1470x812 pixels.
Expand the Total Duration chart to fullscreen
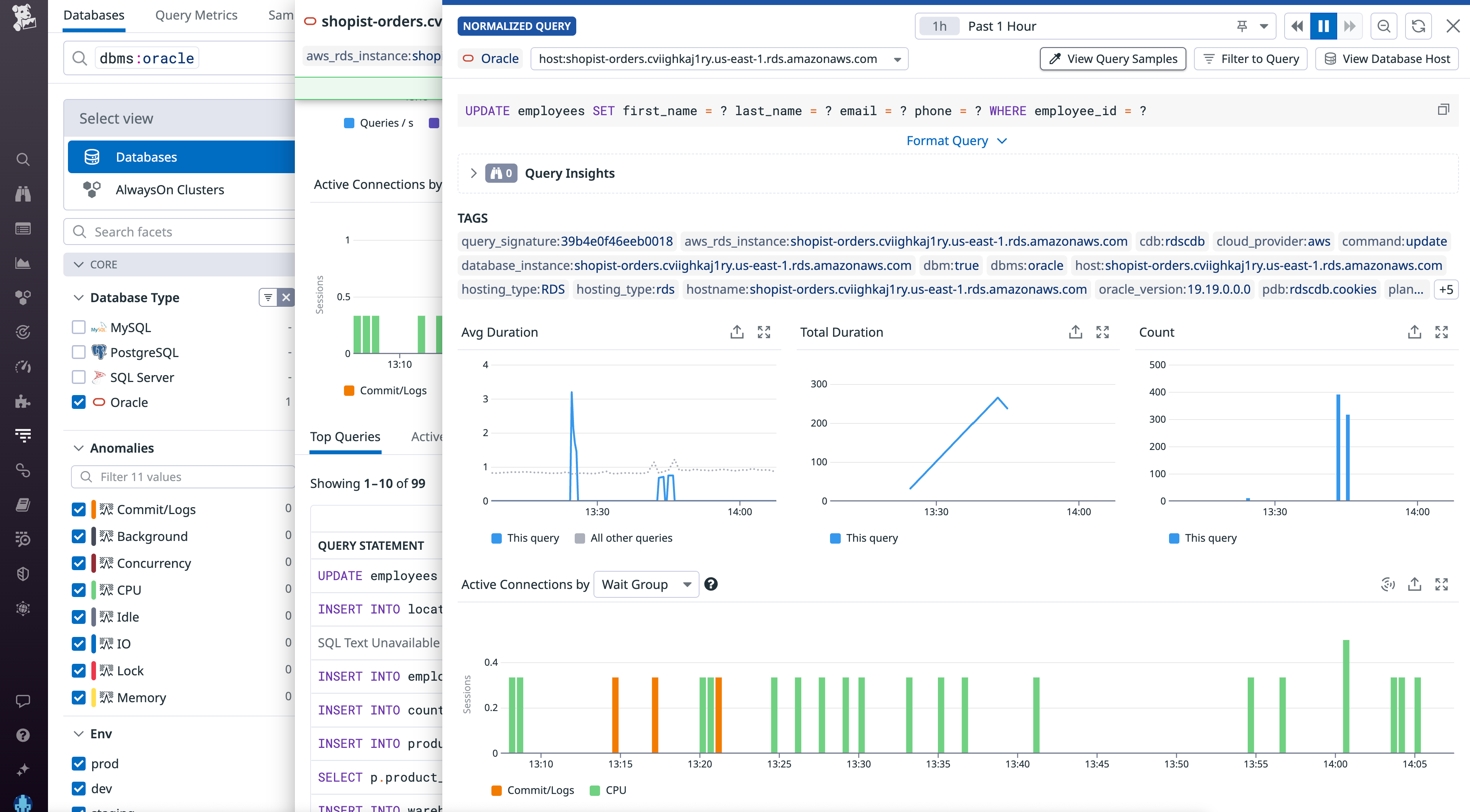point(1103,332)
